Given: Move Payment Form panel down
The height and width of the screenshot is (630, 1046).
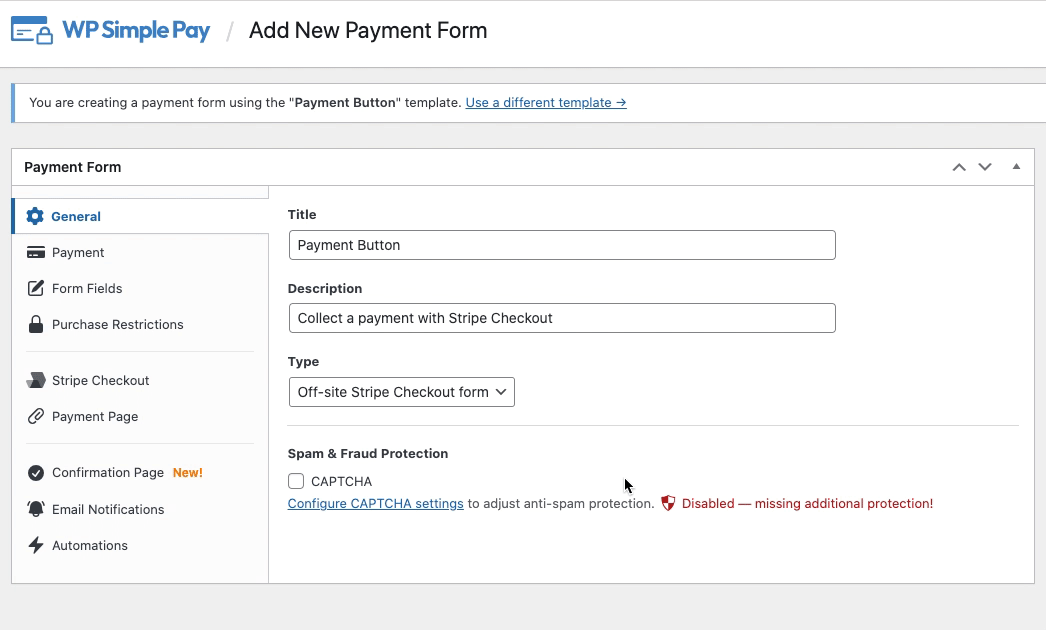Looking at the screenshot, I should (x=985, y=167).
